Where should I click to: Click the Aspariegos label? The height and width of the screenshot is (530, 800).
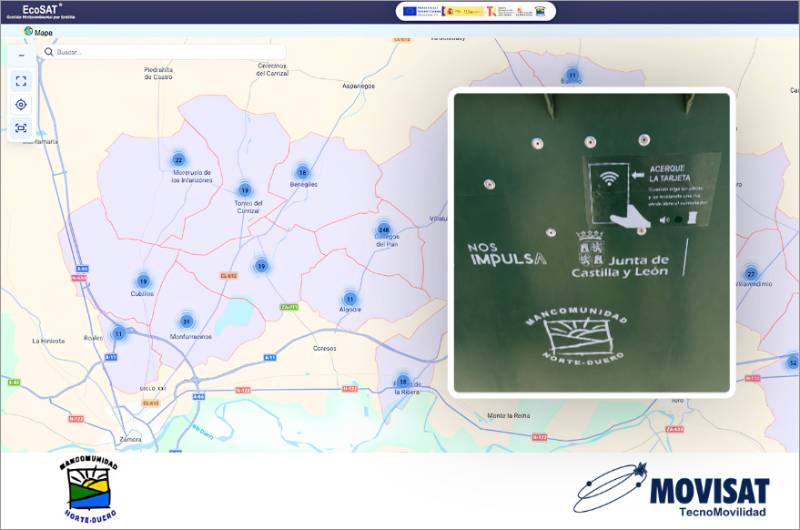tap(358, 86)
